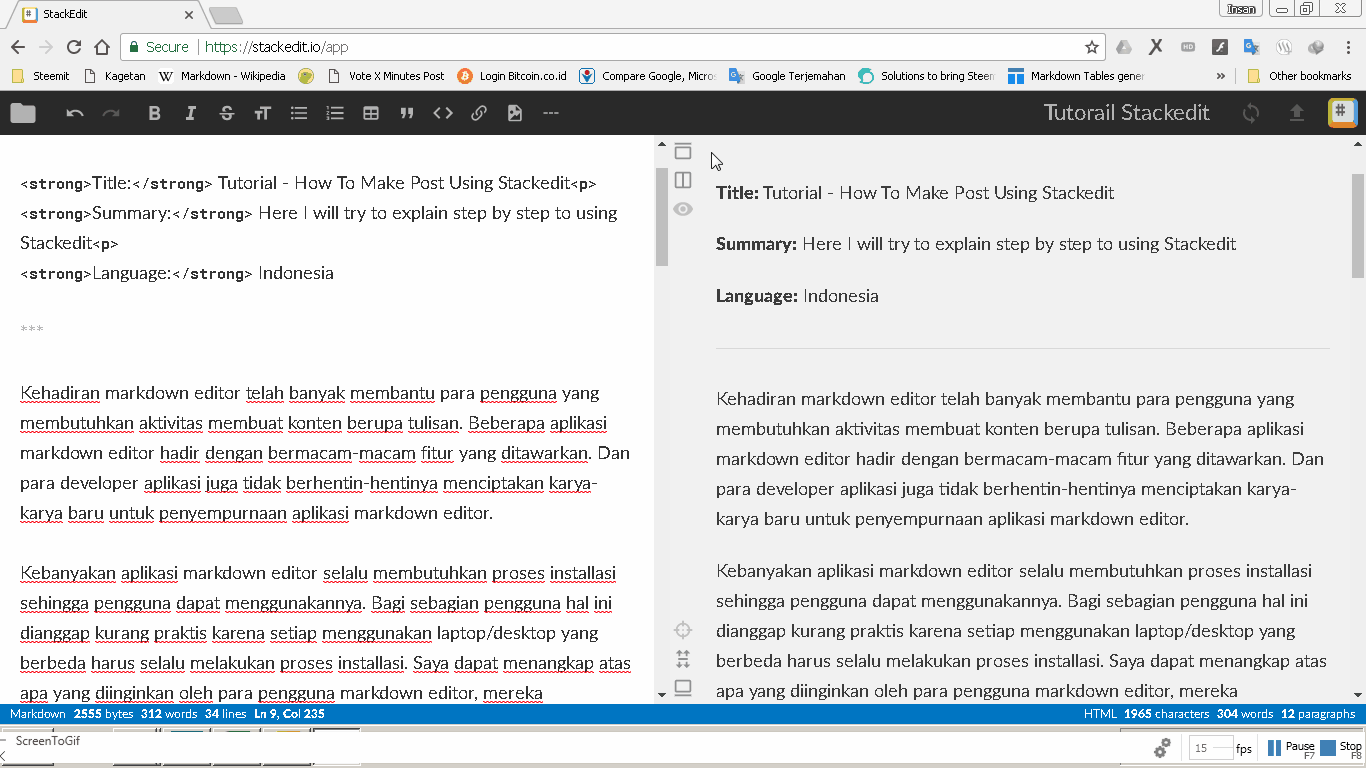Open the Google Translate extension
Image resolution: width=1366 pixels, height=768 pixels.
(x=1252, y=47)
